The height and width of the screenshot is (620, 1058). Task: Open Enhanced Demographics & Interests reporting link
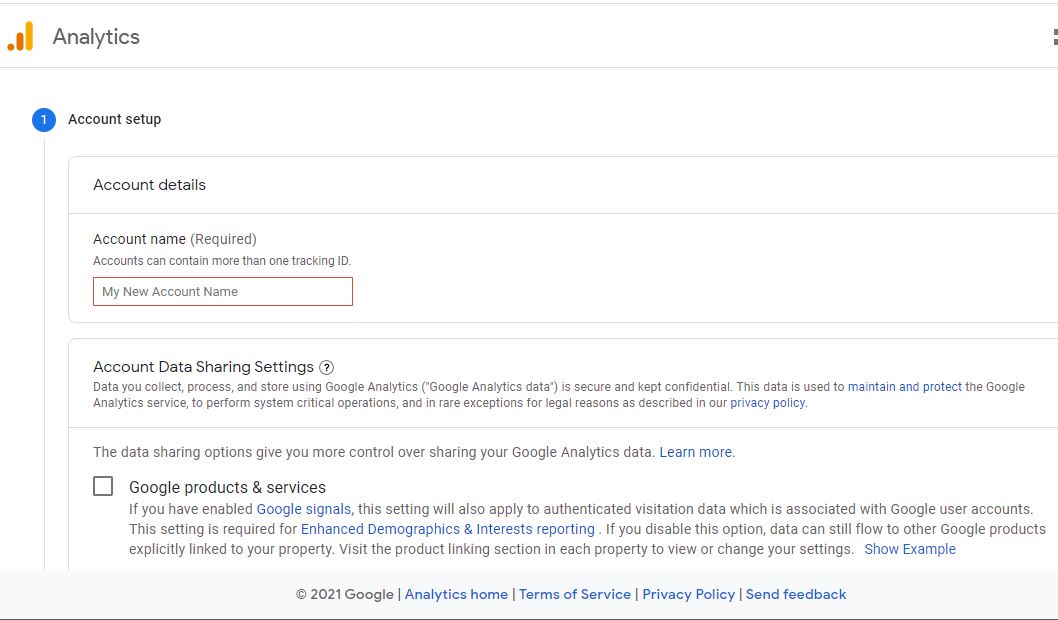(447, 529)
